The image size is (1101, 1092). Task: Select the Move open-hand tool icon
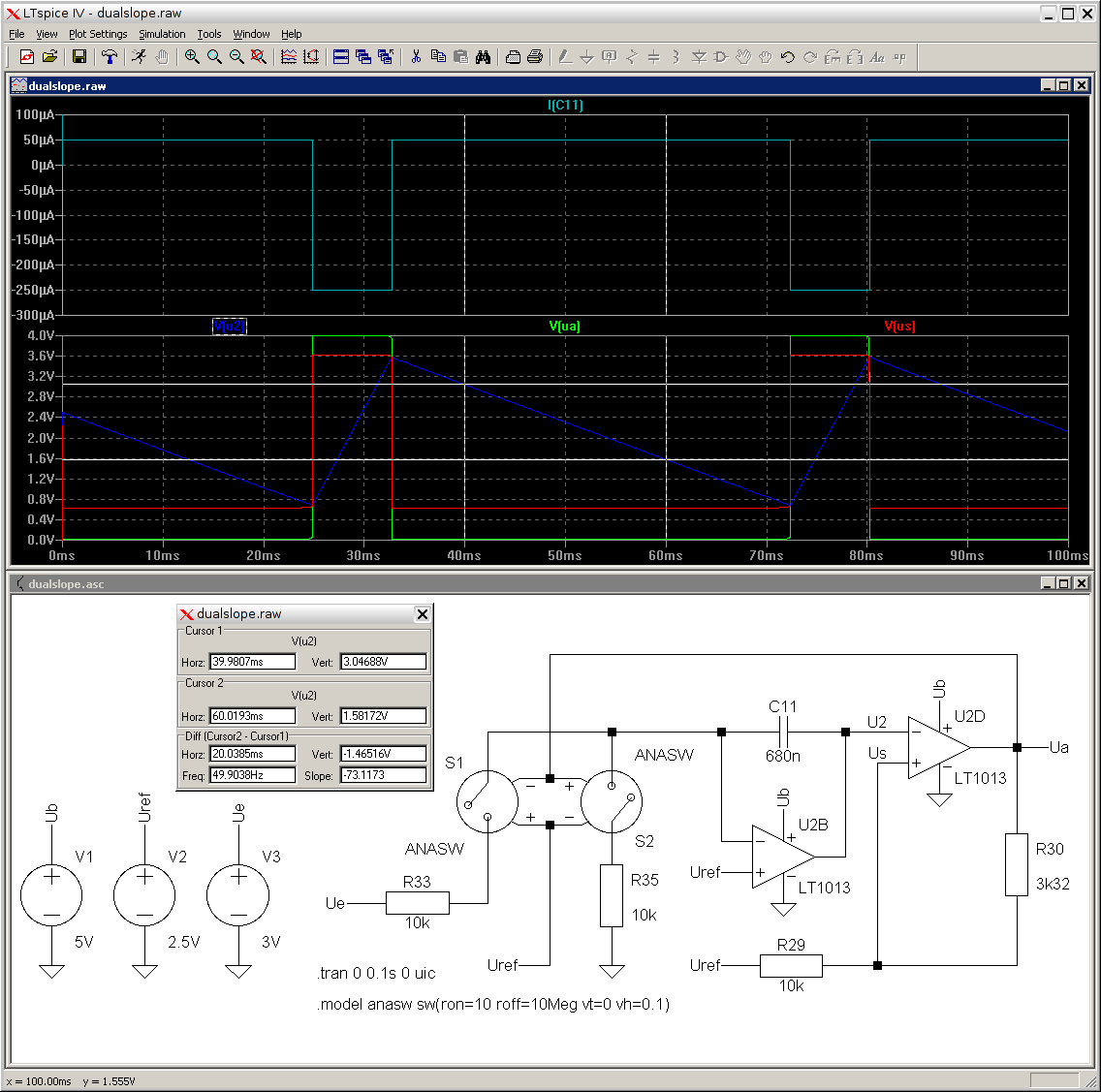pyautogui.click(x=743, y=57)
